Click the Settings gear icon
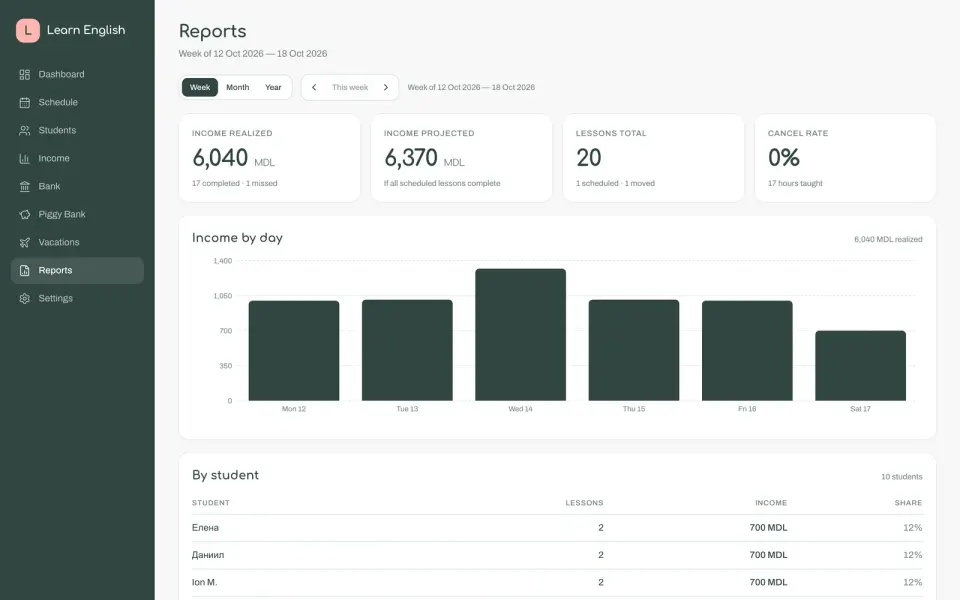This screenshot has height=600, width=960. [x=24, y=298]
